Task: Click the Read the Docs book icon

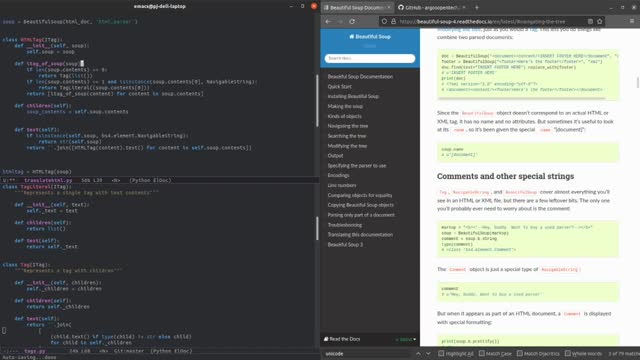Action: pos(326,339)
